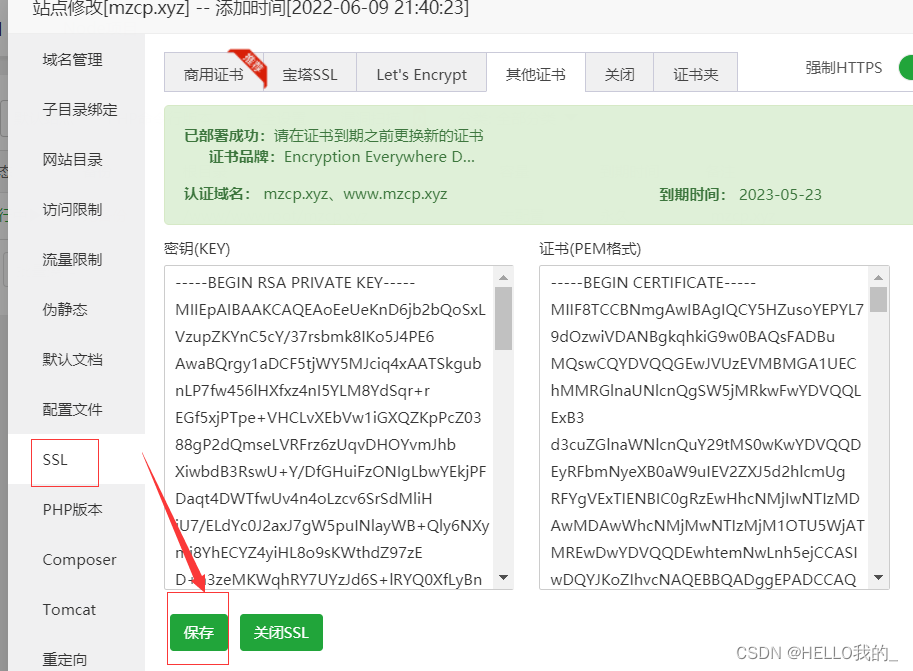This screenshot has height=671, width=913.
Task: Switch to the Let's Encrypt tab
Action: (x=421, y=74)
